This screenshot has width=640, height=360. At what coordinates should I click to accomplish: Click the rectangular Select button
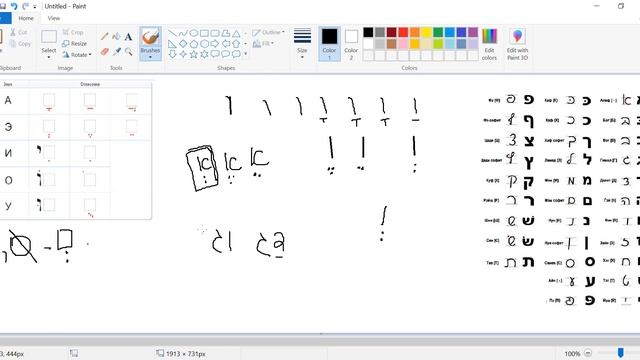49,37
